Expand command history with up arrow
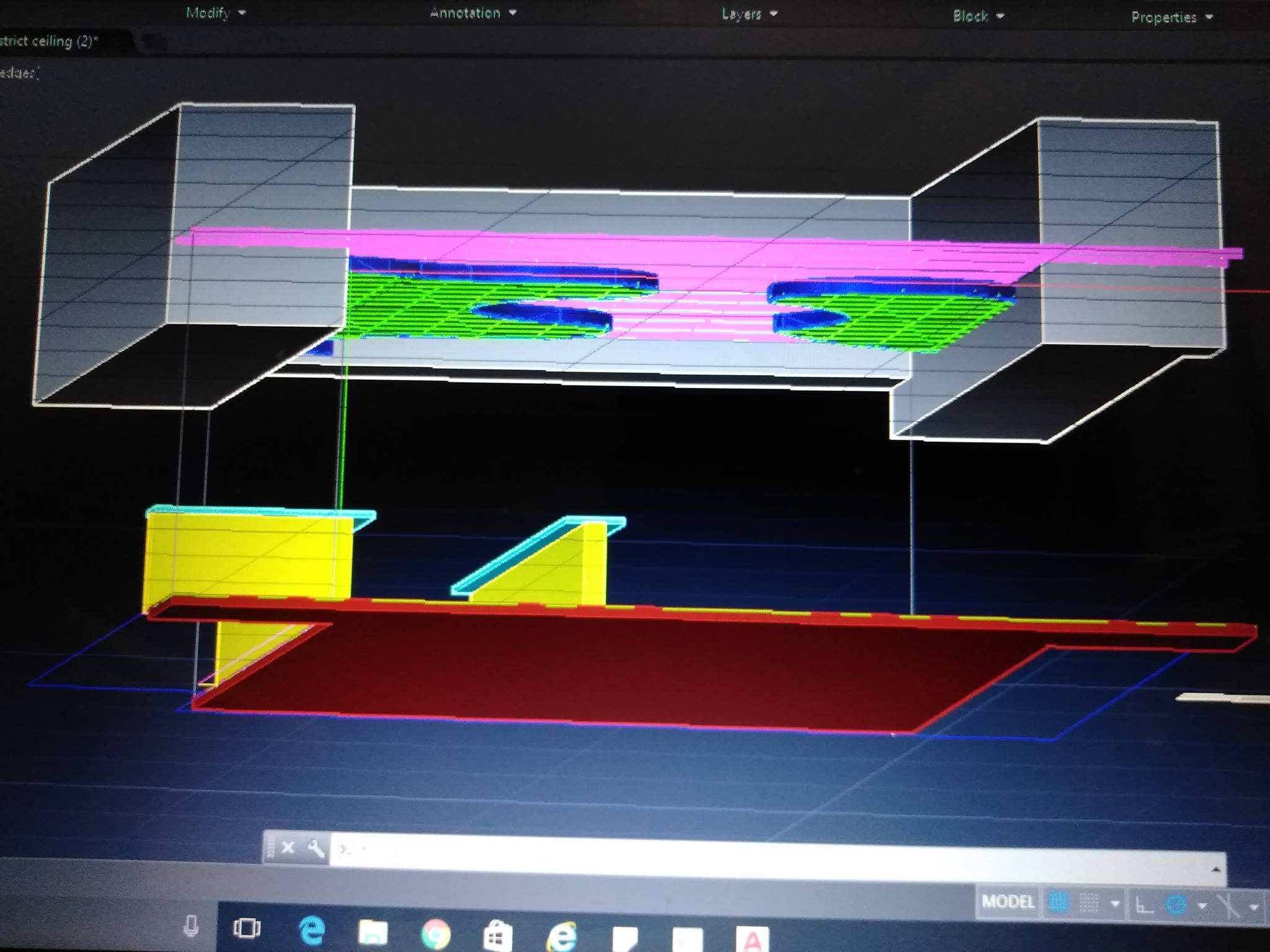The width and height of the screenshot is (1270, 952). (1215, 870)
